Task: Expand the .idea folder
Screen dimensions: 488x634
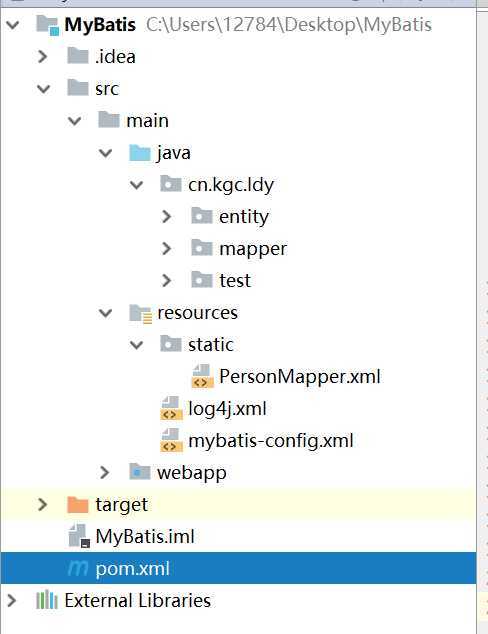Action: click(43, 57)
